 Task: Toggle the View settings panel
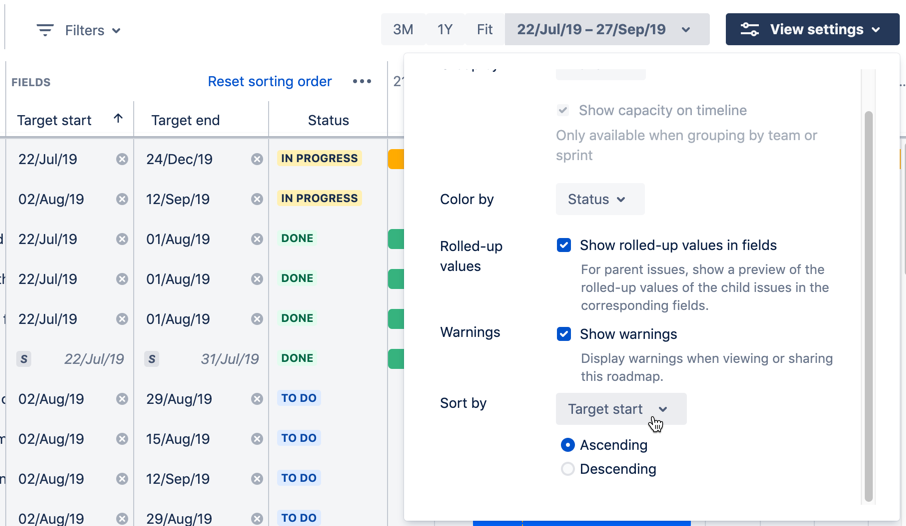(812, 29)
